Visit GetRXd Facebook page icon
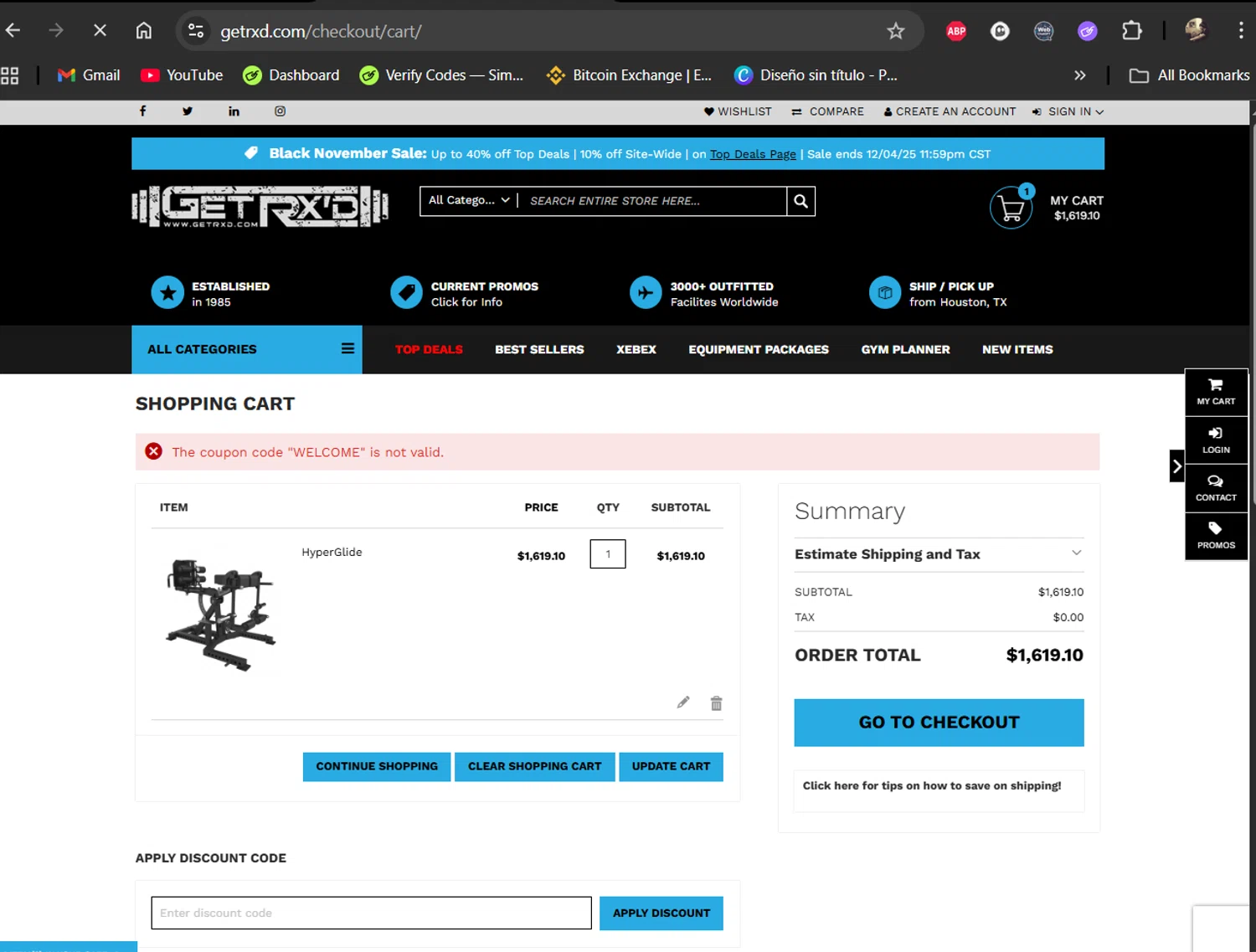The height and width of the screenshot is (952, 1256). click(142, 111)
